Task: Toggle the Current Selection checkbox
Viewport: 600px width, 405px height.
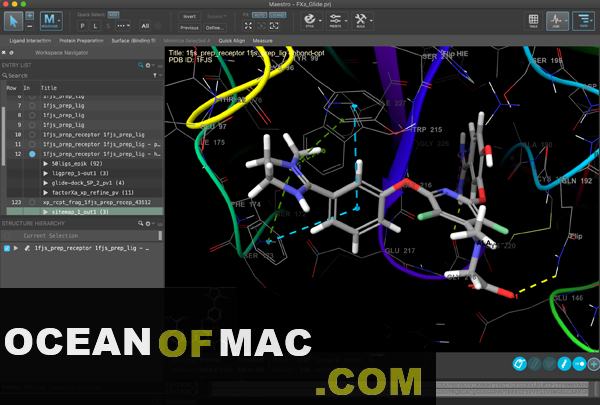Action: [x=7, y=236]
